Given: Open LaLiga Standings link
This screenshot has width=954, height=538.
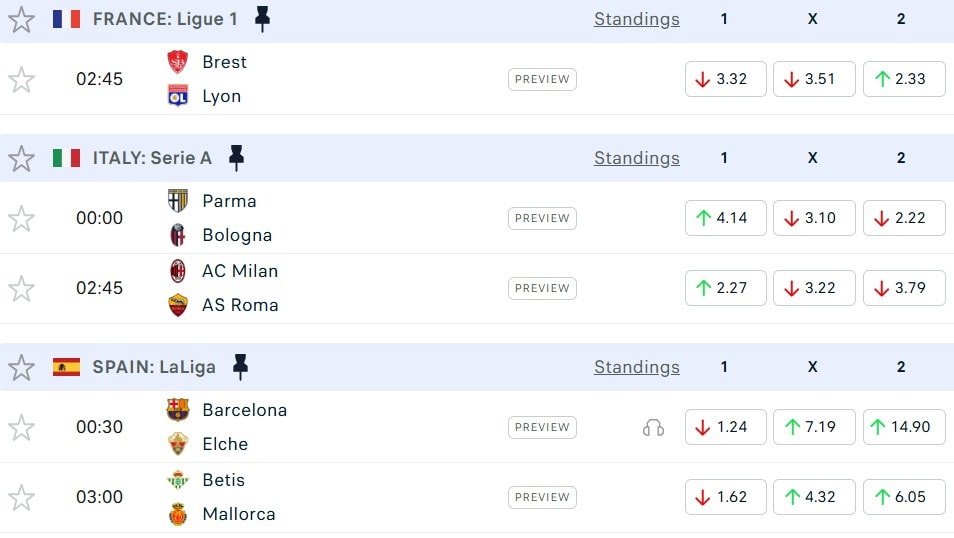Looking at the screenshot, I should coord(636,367).
